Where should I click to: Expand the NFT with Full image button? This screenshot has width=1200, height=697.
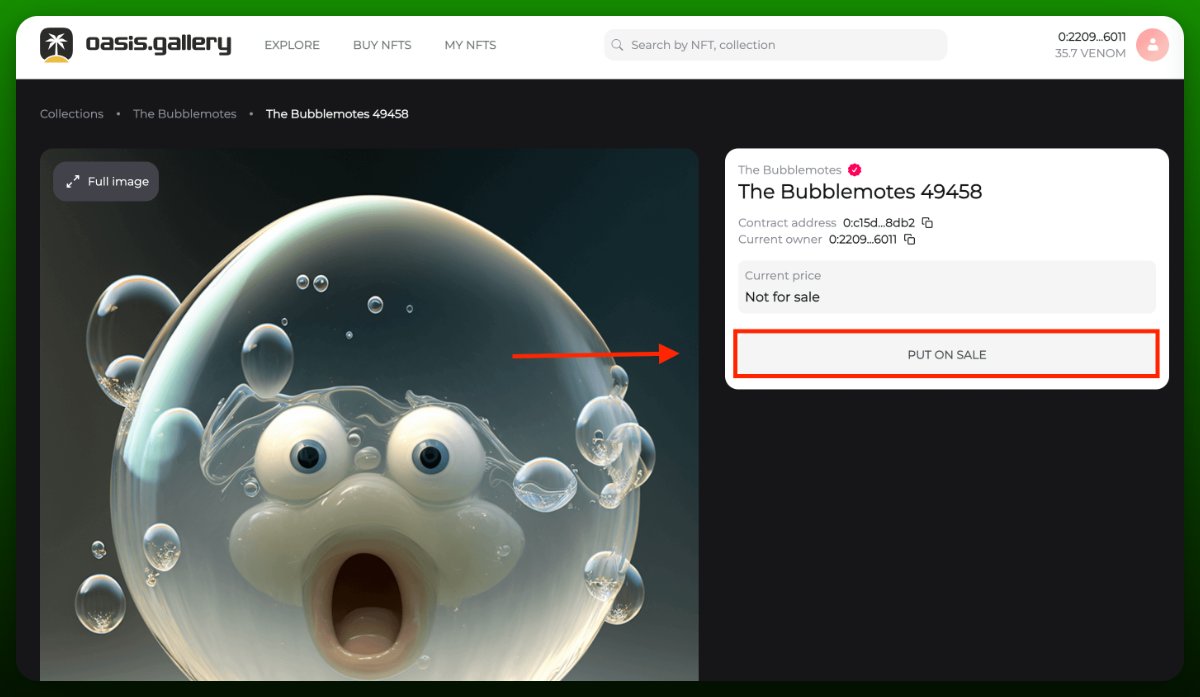tap(106, 181)
